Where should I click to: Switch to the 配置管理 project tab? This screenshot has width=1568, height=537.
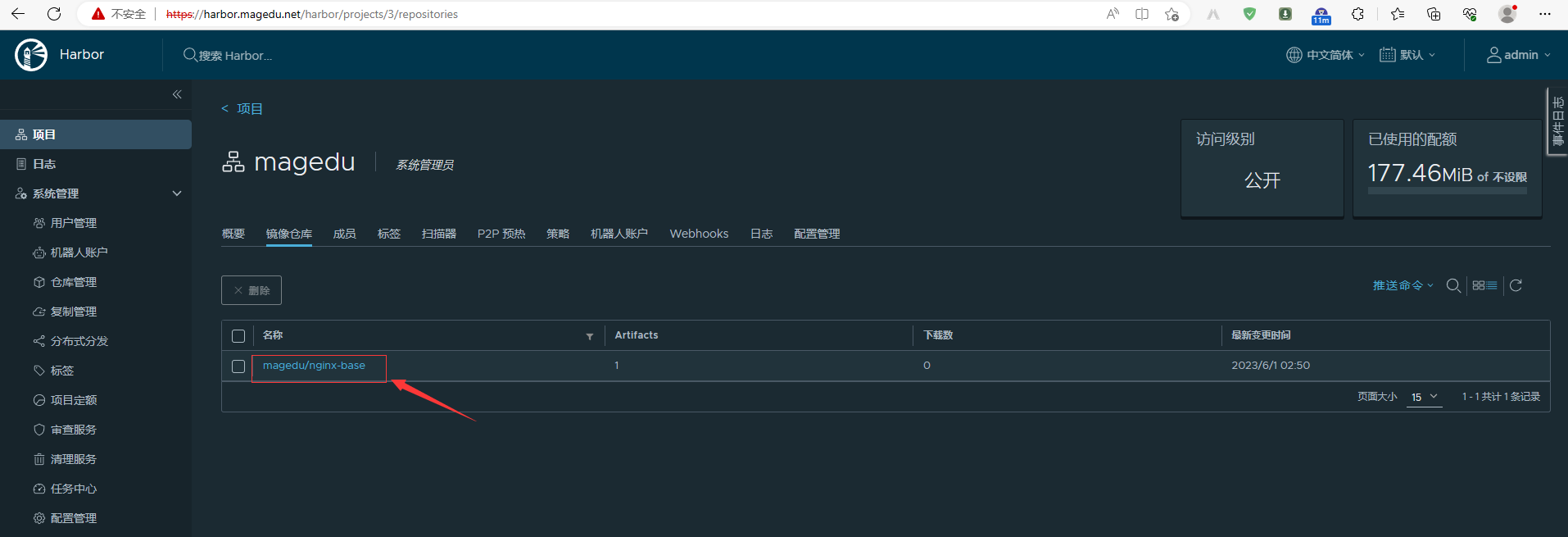(817, 234)
